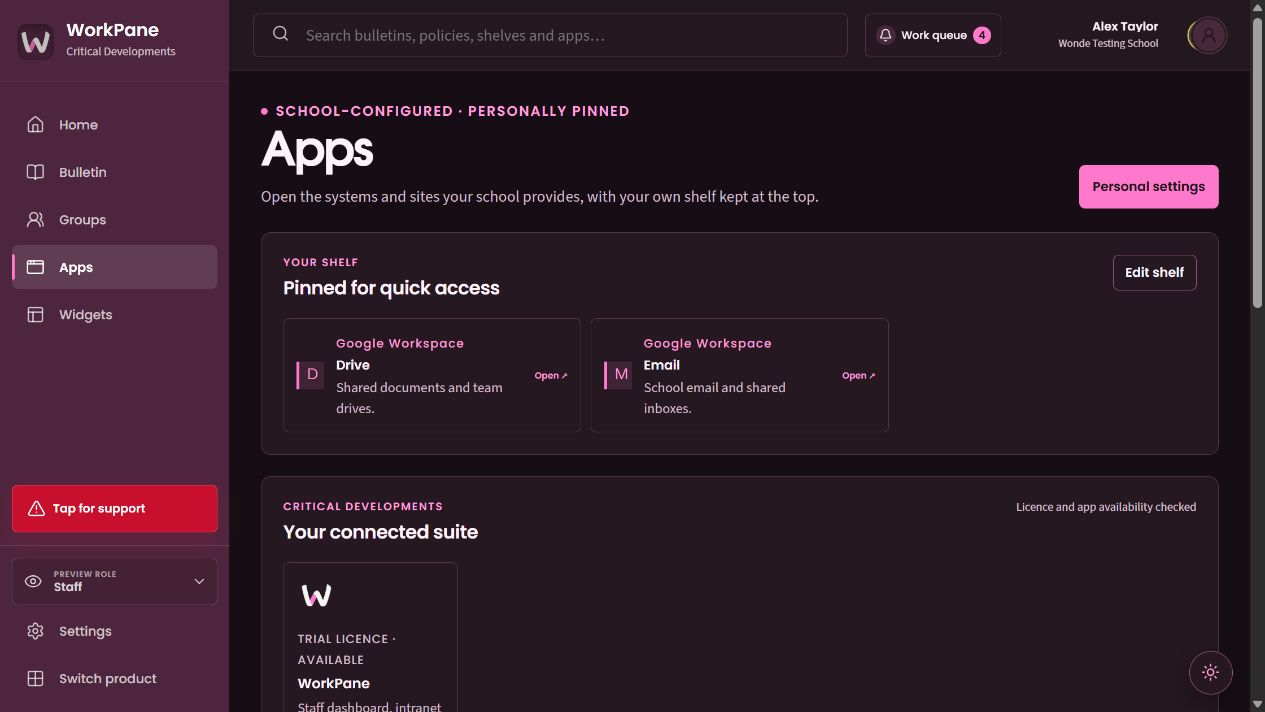
Task: Open Bulletin menu item
Action: pyautogui.click(x=114, y=172)
